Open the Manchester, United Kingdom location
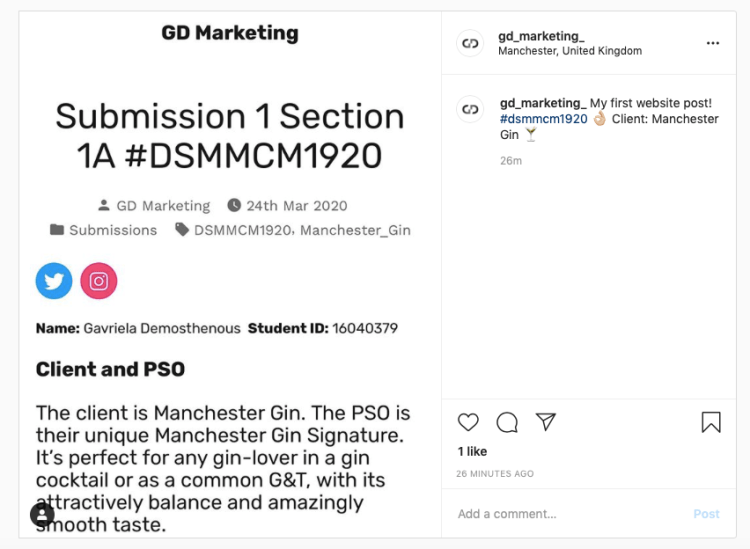The height and width of the screenshot is (549, 750). click(x=570, y=51)
